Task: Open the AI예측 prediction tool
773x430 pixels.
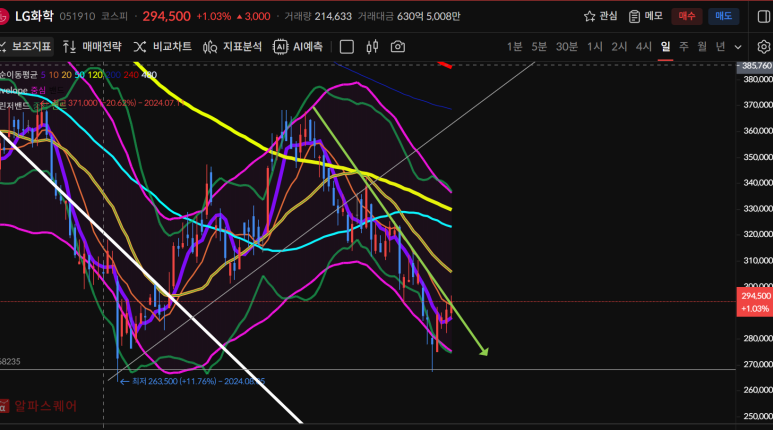Action: 298,47
